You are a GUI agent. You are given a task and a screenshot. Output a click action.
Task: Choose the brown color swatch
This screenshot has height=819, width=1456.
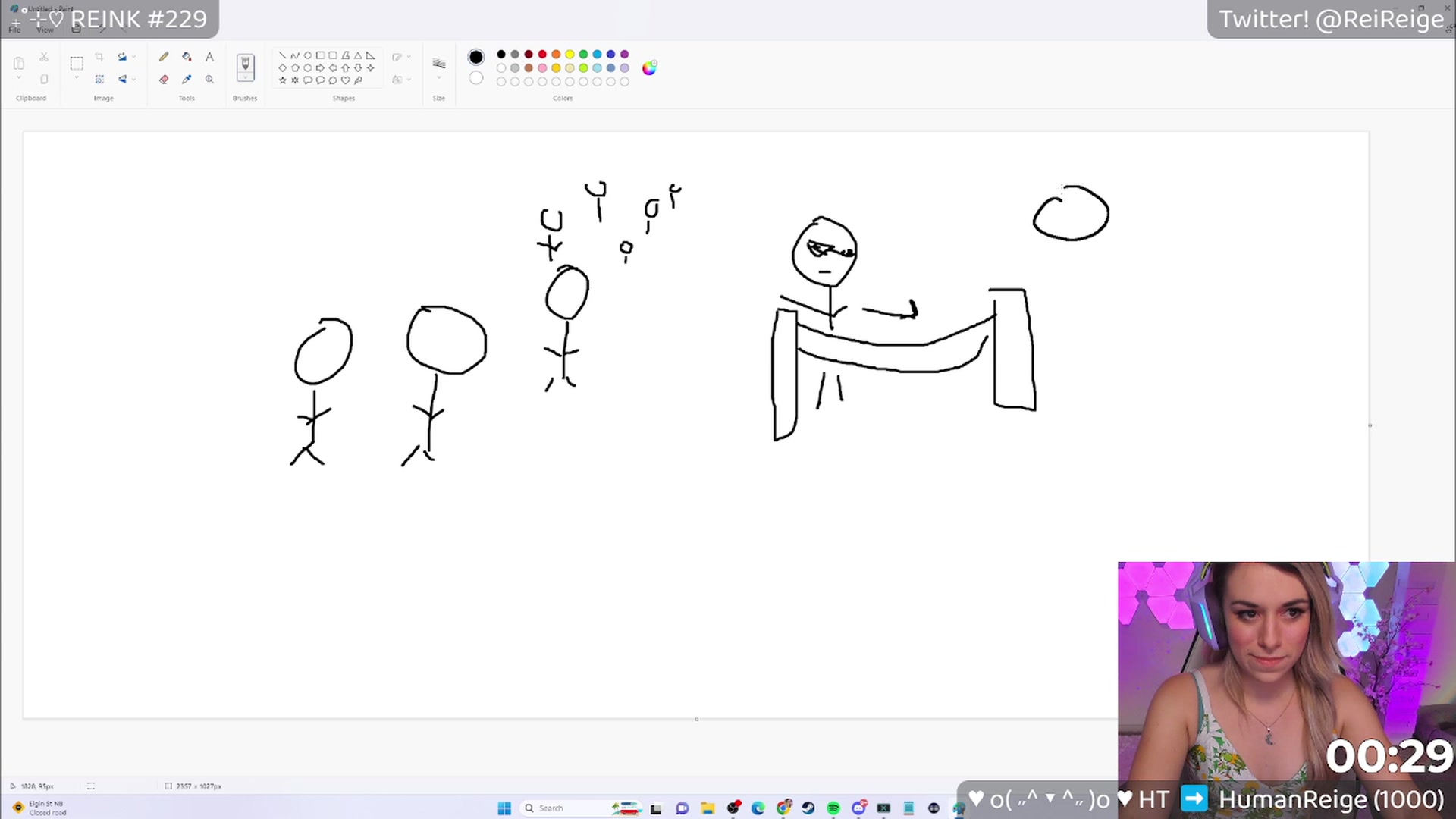pos(529,67)
